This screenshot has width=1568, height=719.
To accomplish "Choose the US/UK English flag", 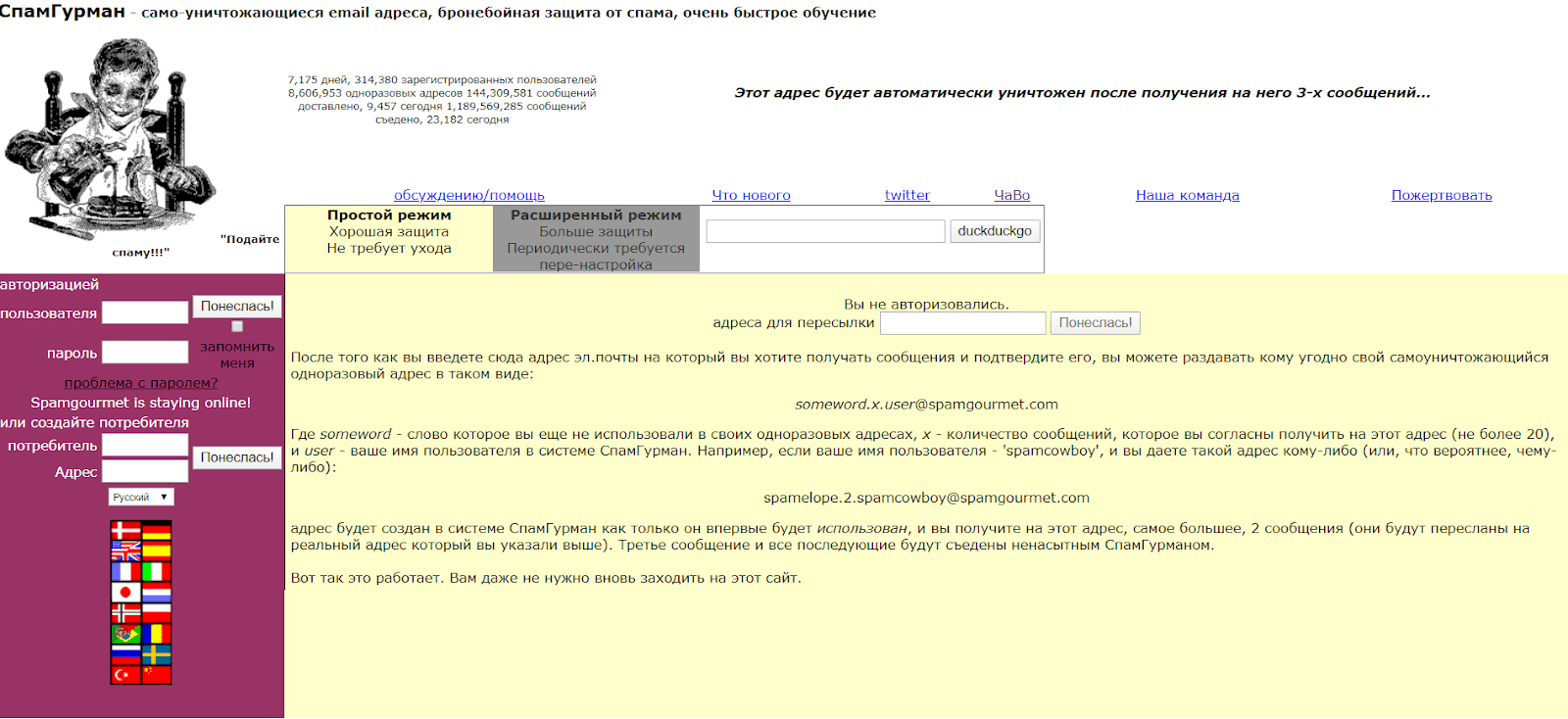I will 126,551.
